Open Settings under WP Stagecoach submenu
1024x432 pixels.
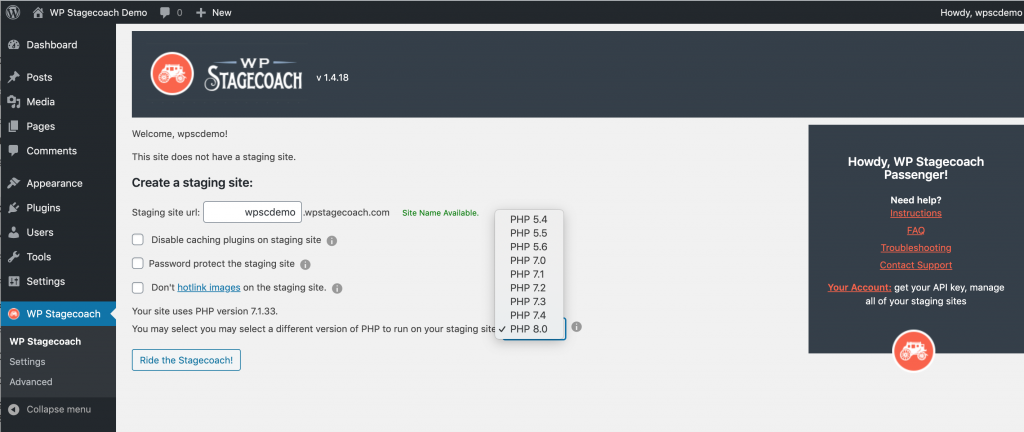coord(27,362)
